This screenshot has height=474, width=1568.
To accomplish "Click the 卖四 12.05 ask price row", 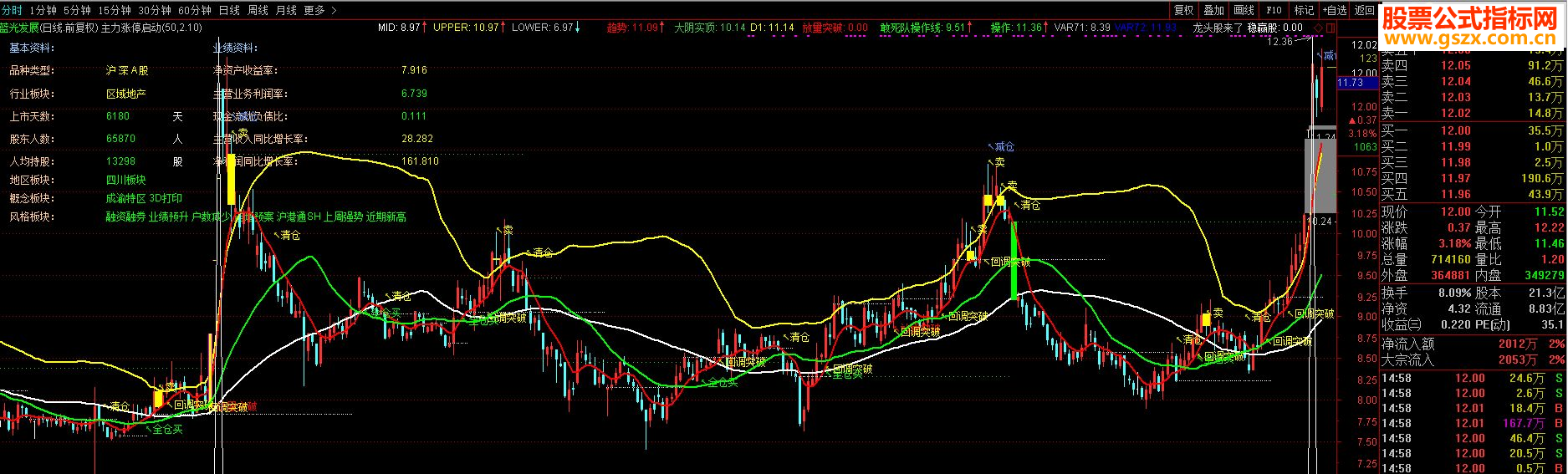I will click(x=1472, y=65).
